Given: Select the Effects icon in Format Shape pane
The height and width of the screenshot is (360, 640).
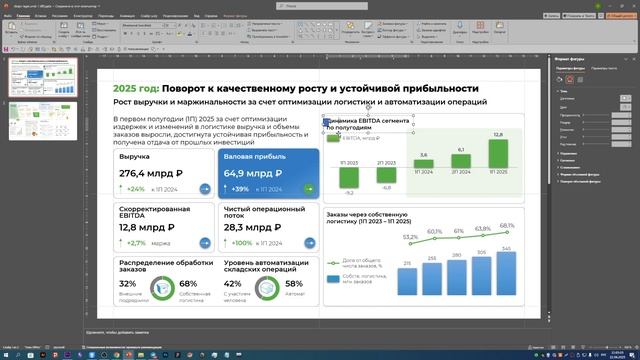Looking at the screenshot, I should tap(570, 80).
